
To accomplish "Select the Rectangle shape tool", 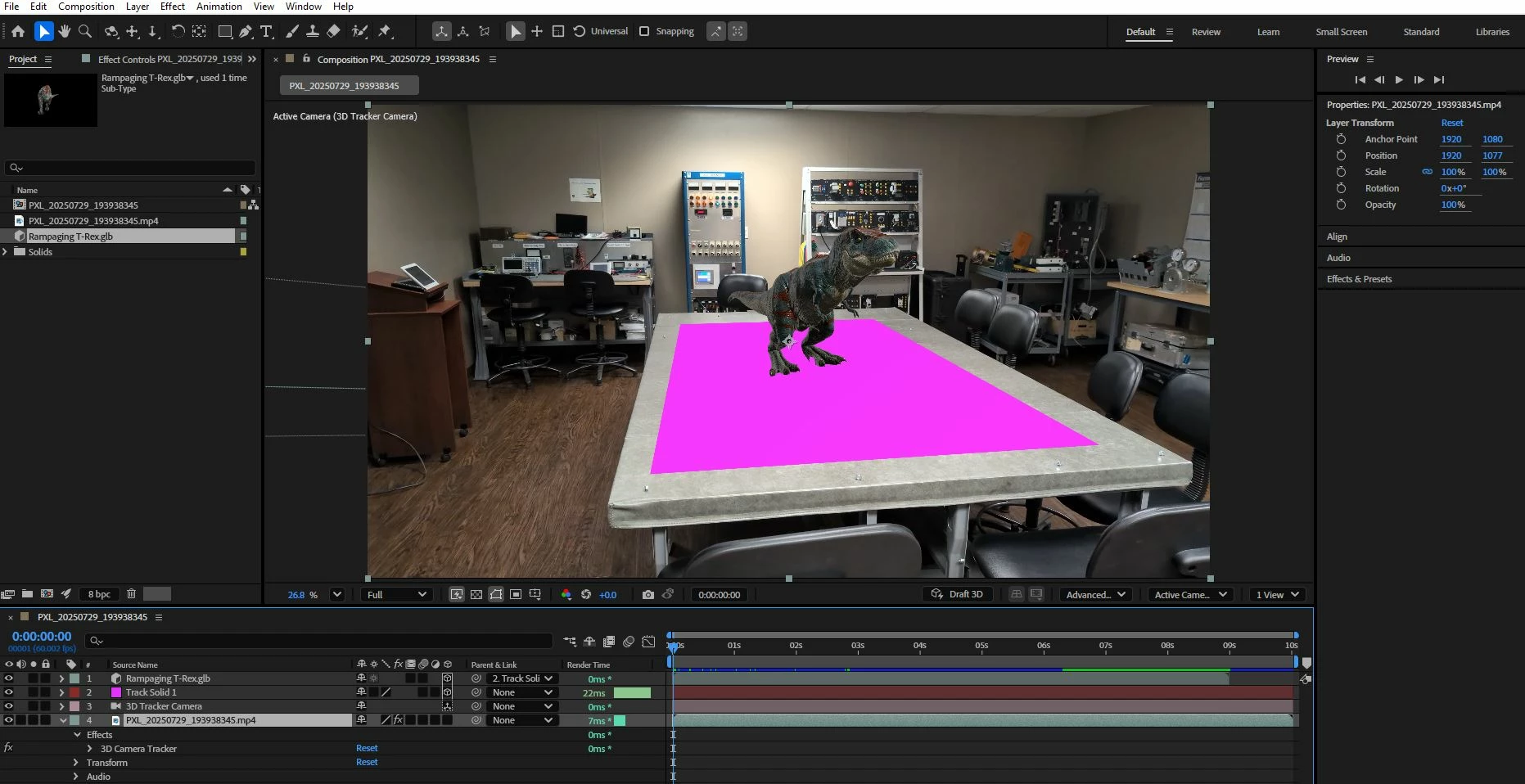I will point(224,31).
